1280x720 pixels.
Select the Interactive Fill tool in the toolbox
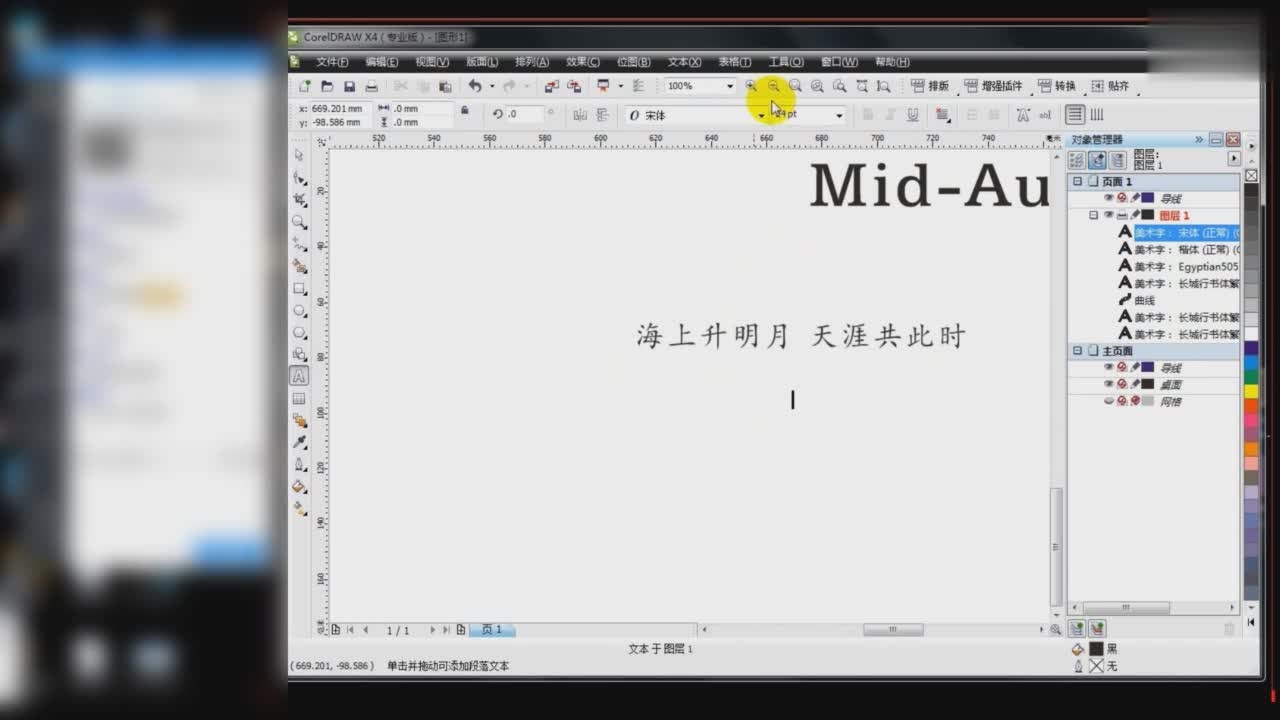click(x=299, y=508)
